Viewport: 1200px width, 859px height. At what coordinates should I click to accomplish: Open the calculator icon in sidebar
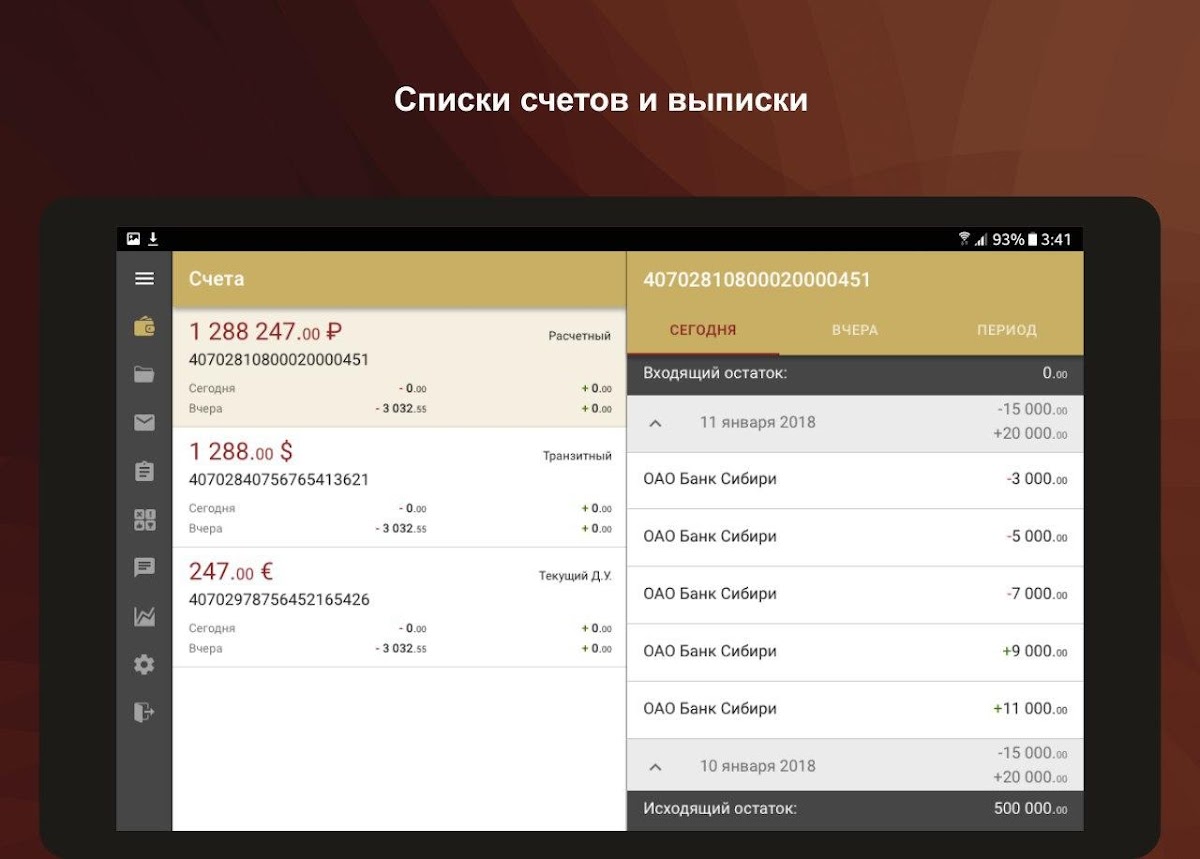[144, 520]
